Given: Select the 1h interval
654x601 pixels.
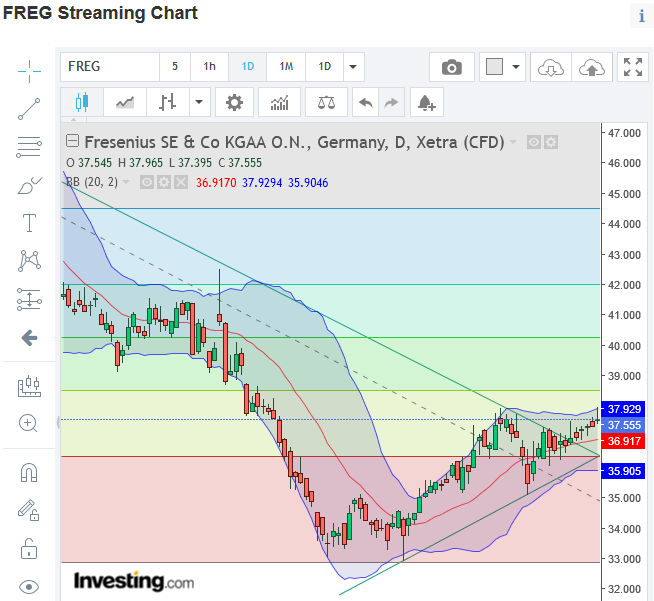Looking at the screenshot, I should pos(209,67).
